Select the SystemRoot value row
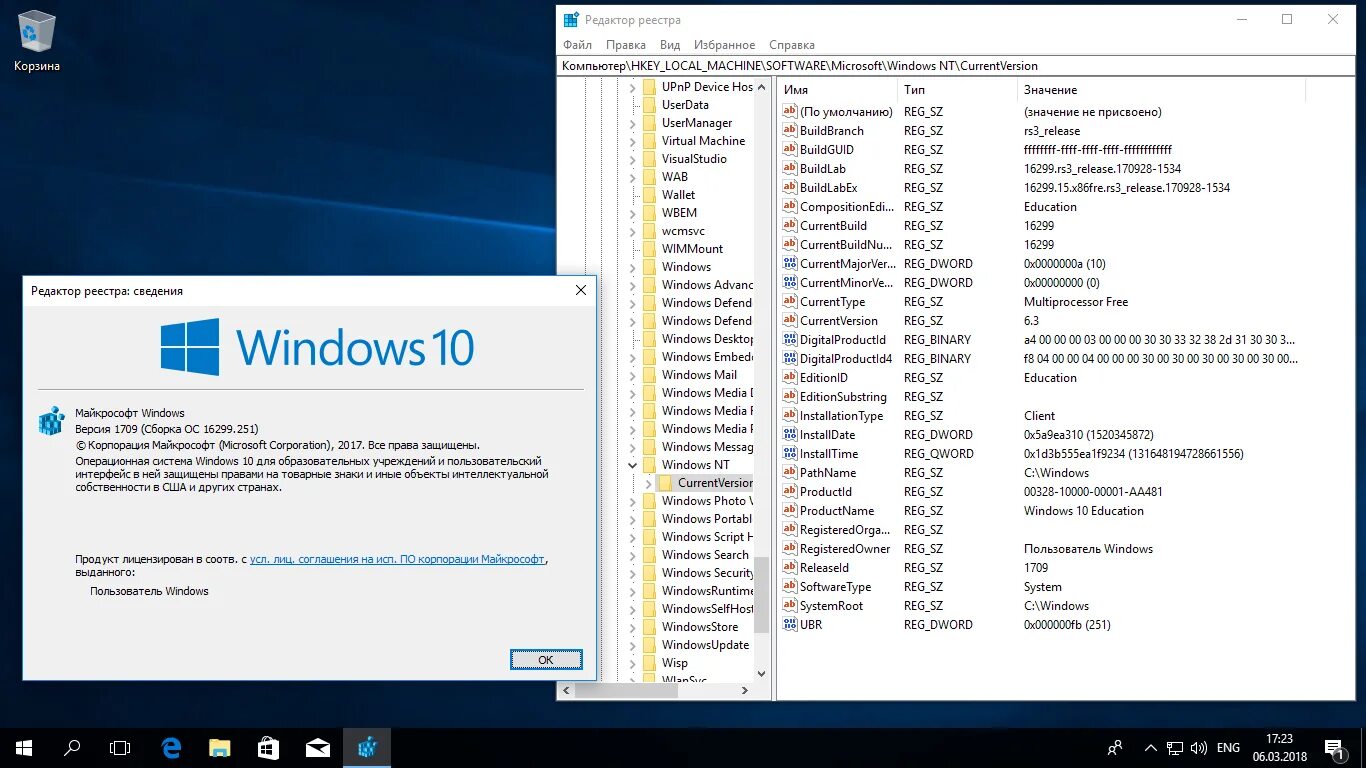1366x768 pixels. pos(1040,606)
